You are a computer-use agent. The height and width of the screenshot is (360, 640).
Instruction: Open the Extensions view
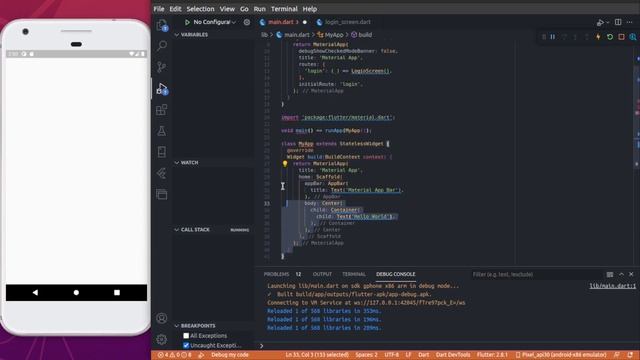162,109
